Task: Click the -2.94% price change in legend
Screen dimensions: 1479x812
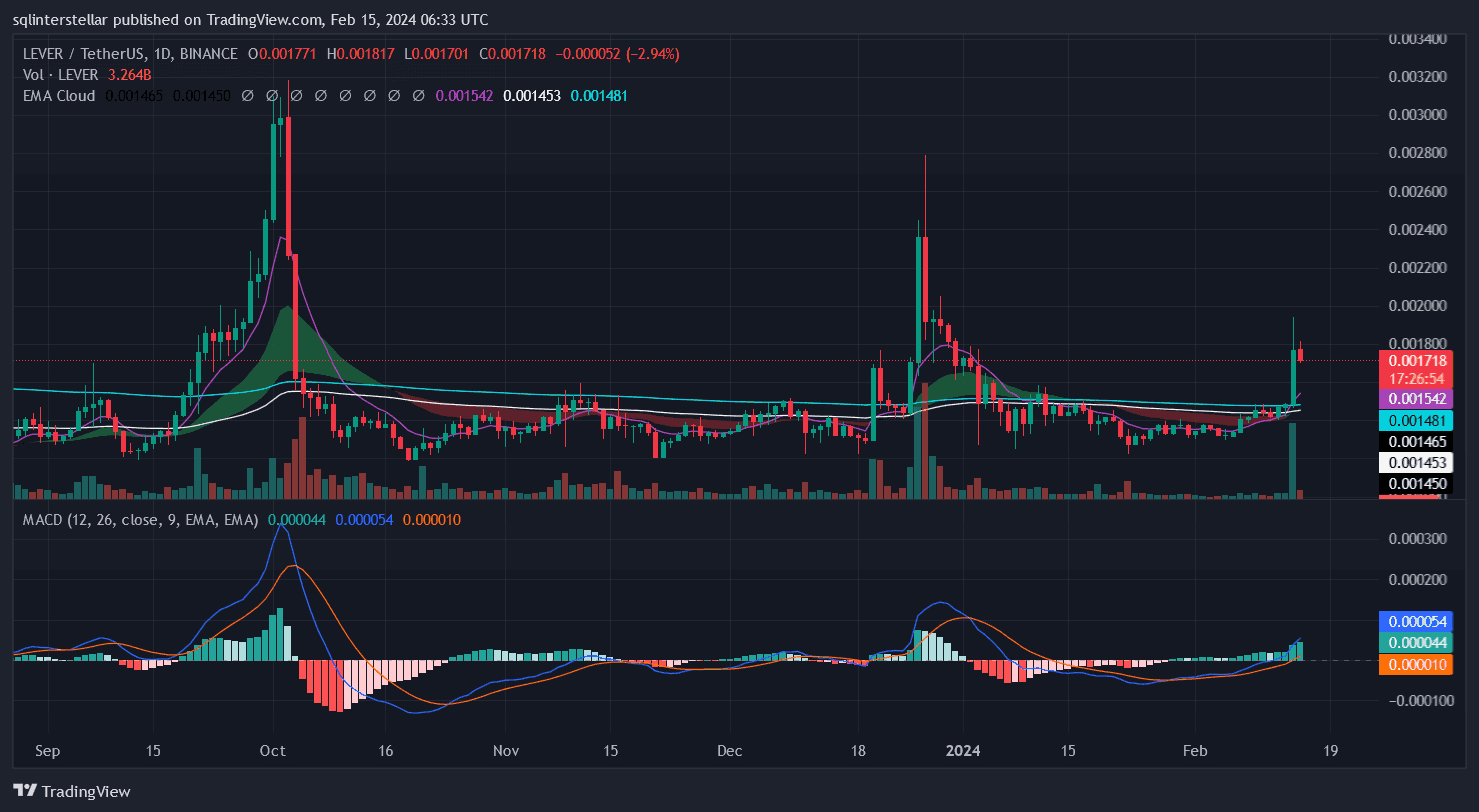Action: point(652,54)
